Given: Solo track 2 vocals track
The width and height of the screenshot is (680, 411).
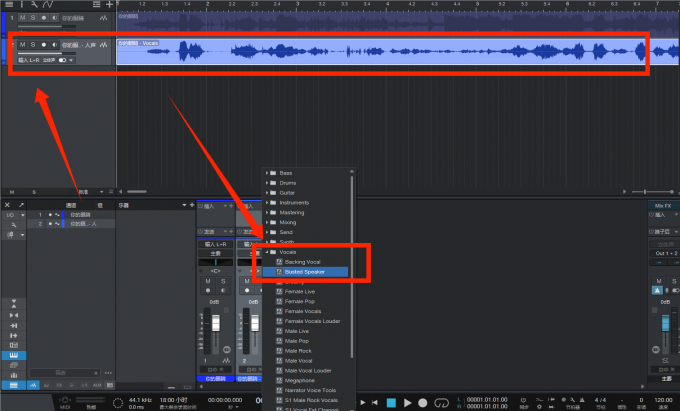Looking at the screenshot, I should coord(33,45).
